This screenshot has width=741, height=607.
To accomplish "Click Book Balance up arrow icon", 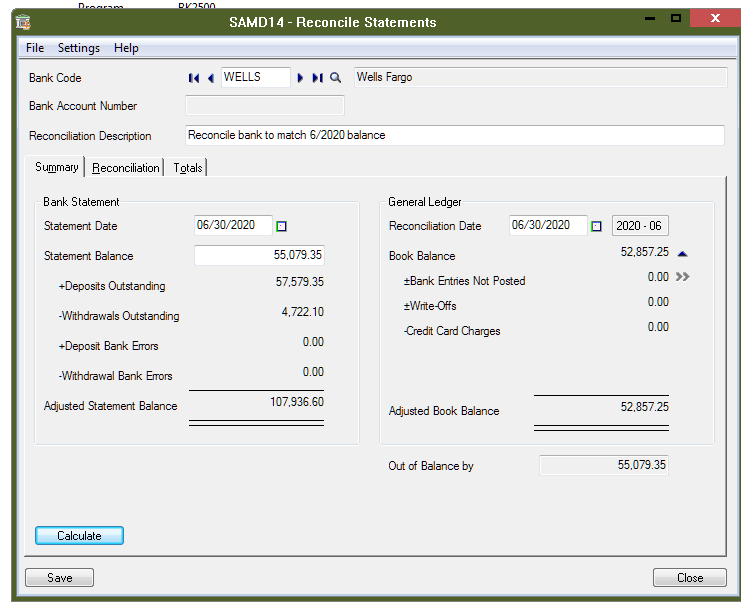I will pos(682,254).
